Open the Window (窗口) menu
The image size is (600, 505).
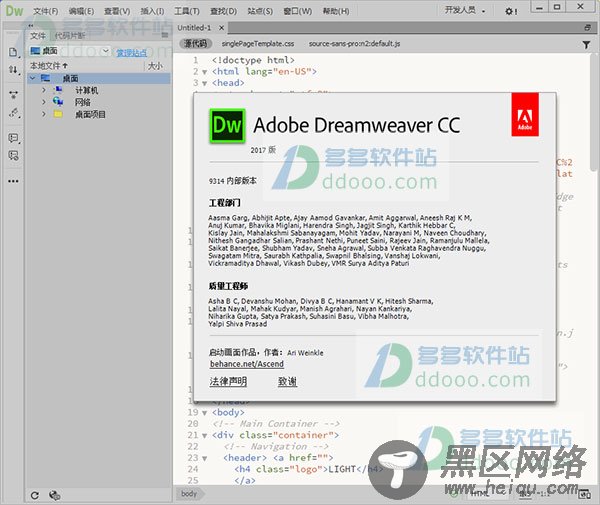297,11
